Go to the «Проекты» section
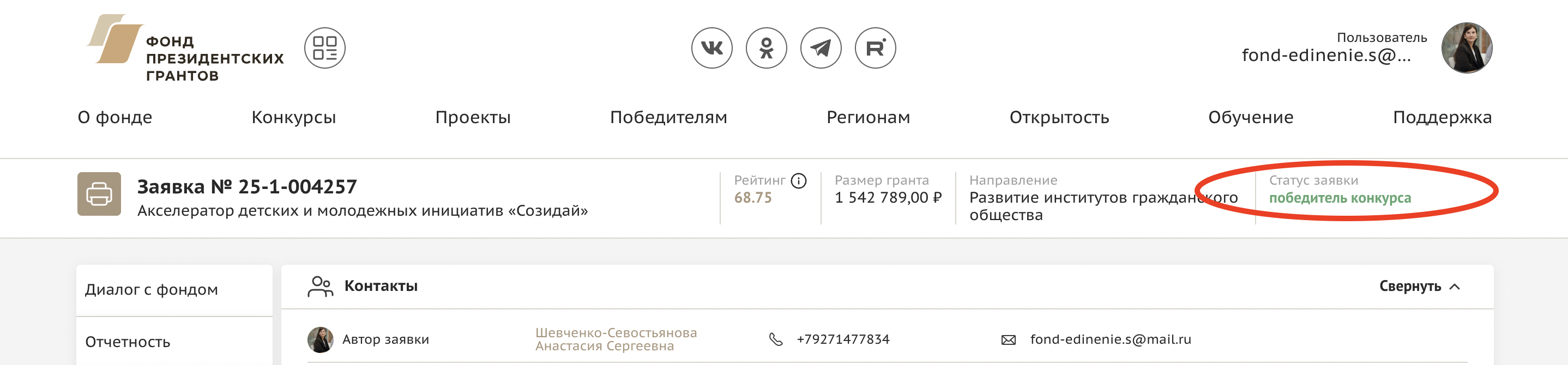Image resolution: width=1568 pixels, height=365 pixels. click(x=472, y=117)
